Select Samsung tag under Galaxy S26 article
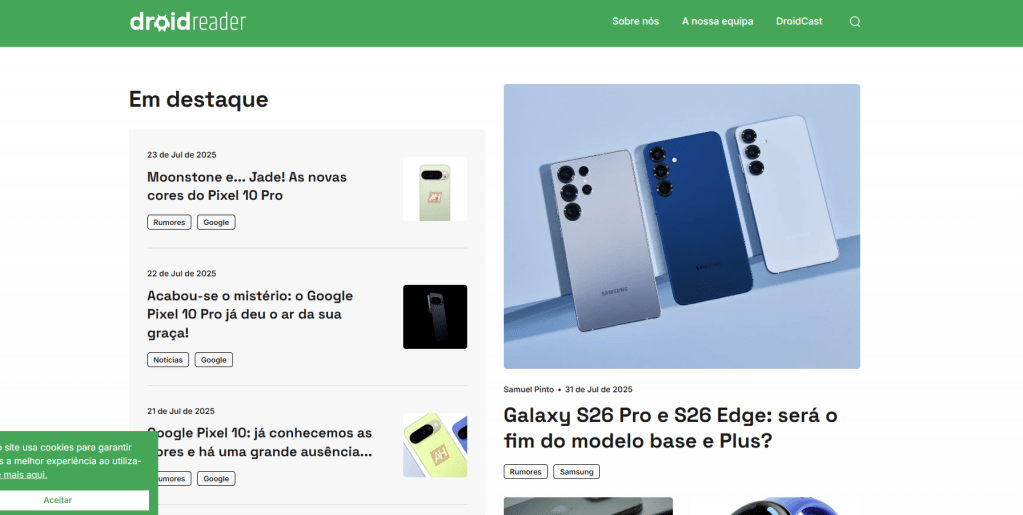 (x=576, y=471)
